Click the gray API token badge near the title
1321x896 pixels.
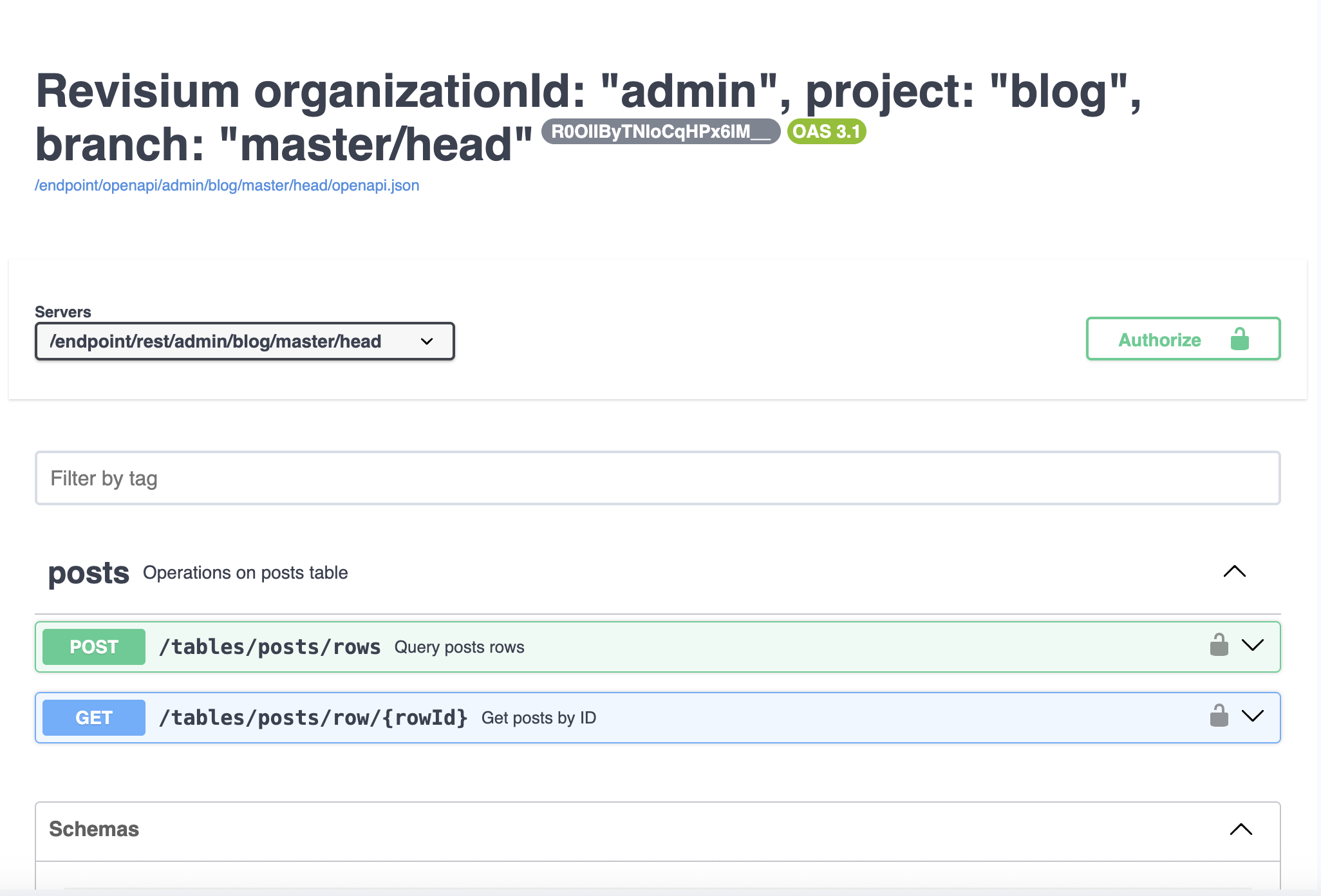660,131
